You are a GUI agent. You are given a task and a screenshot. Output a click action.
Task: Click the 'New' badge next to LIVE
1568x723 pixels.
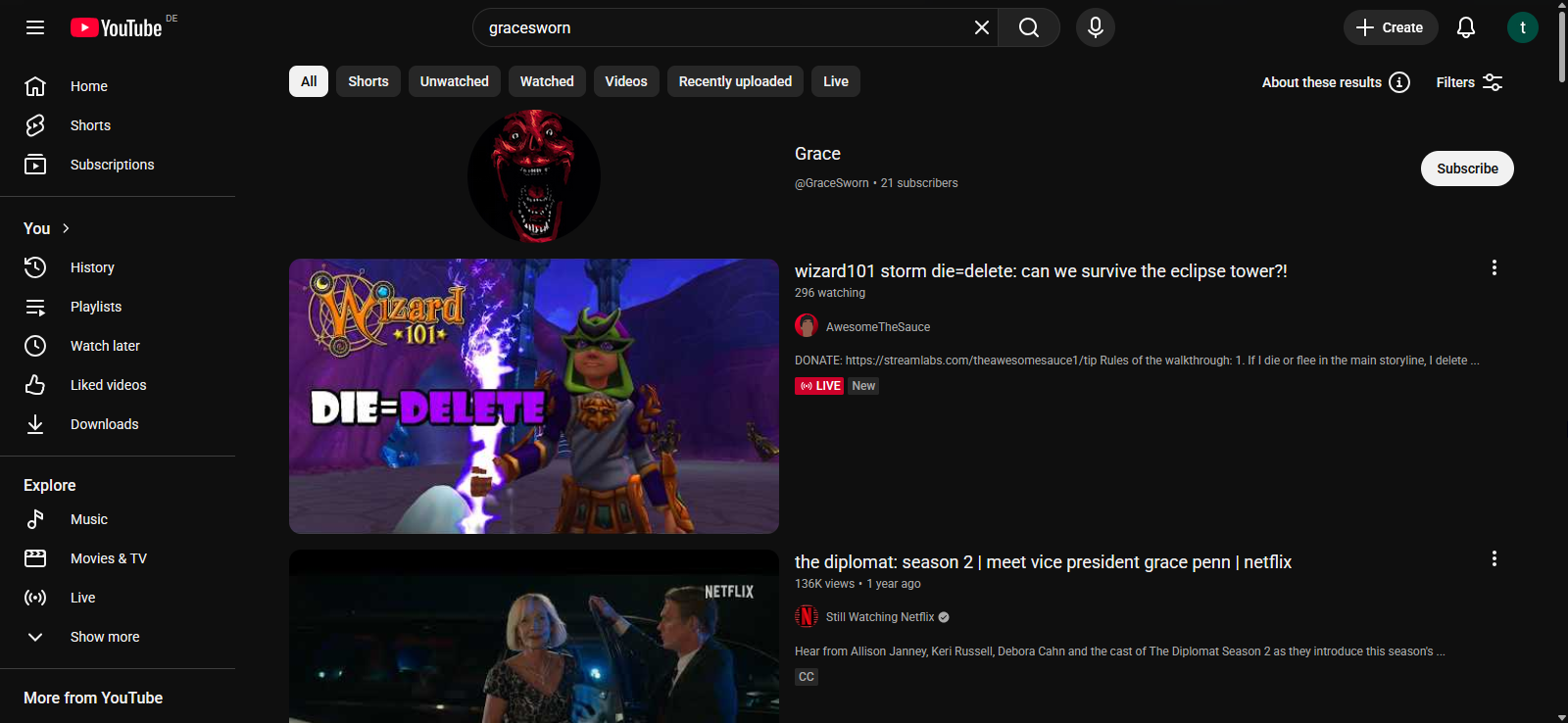863,386
